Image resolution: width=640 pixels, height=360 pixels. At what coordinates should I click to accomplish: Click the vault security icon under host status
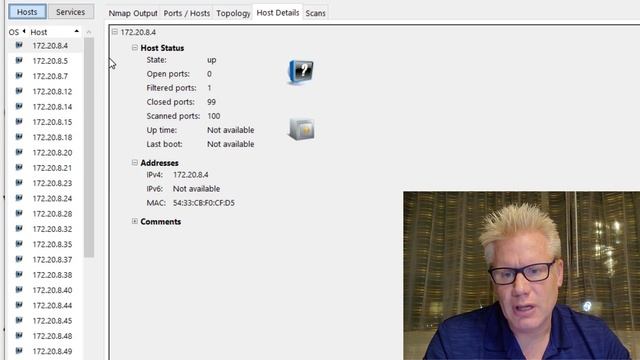click(302, 129)
